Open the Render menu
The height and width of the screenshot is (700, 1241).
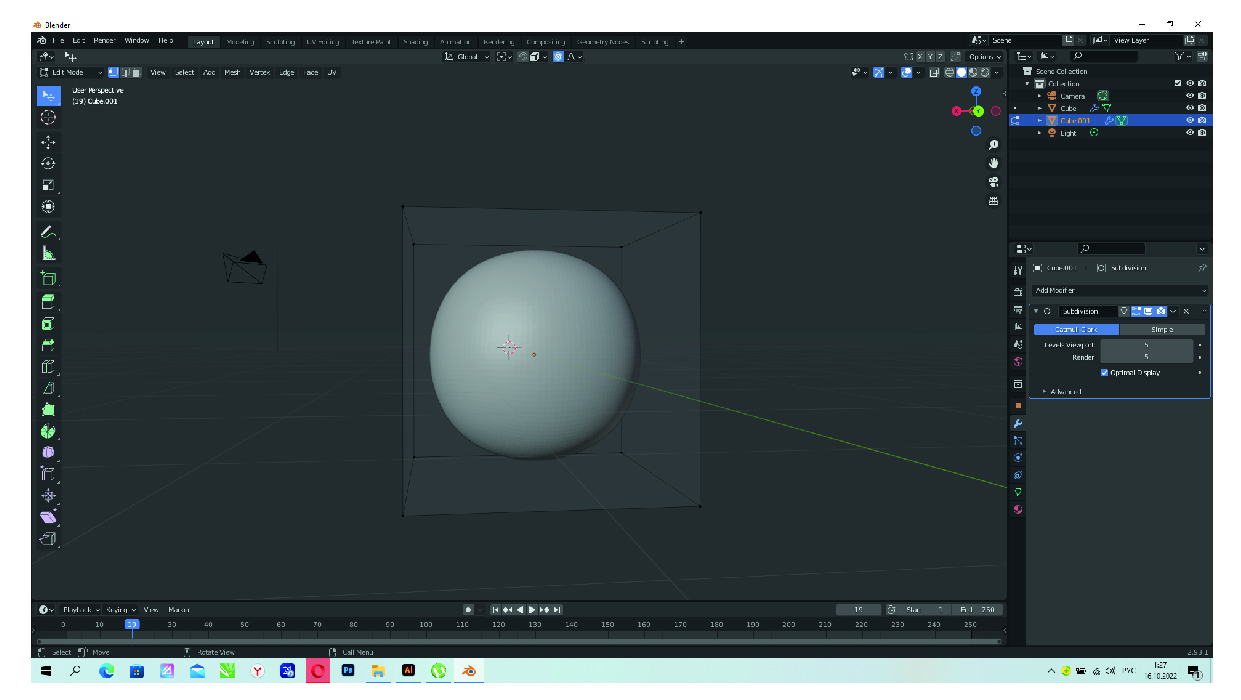pyautogui.click(x=104, y=41)
